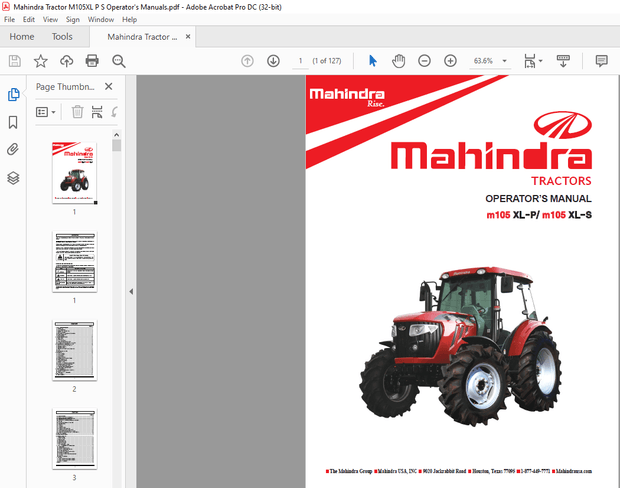This screenshot has width=620, height=488.
Task: Delete page using trash icon
Action: (78, 112)
